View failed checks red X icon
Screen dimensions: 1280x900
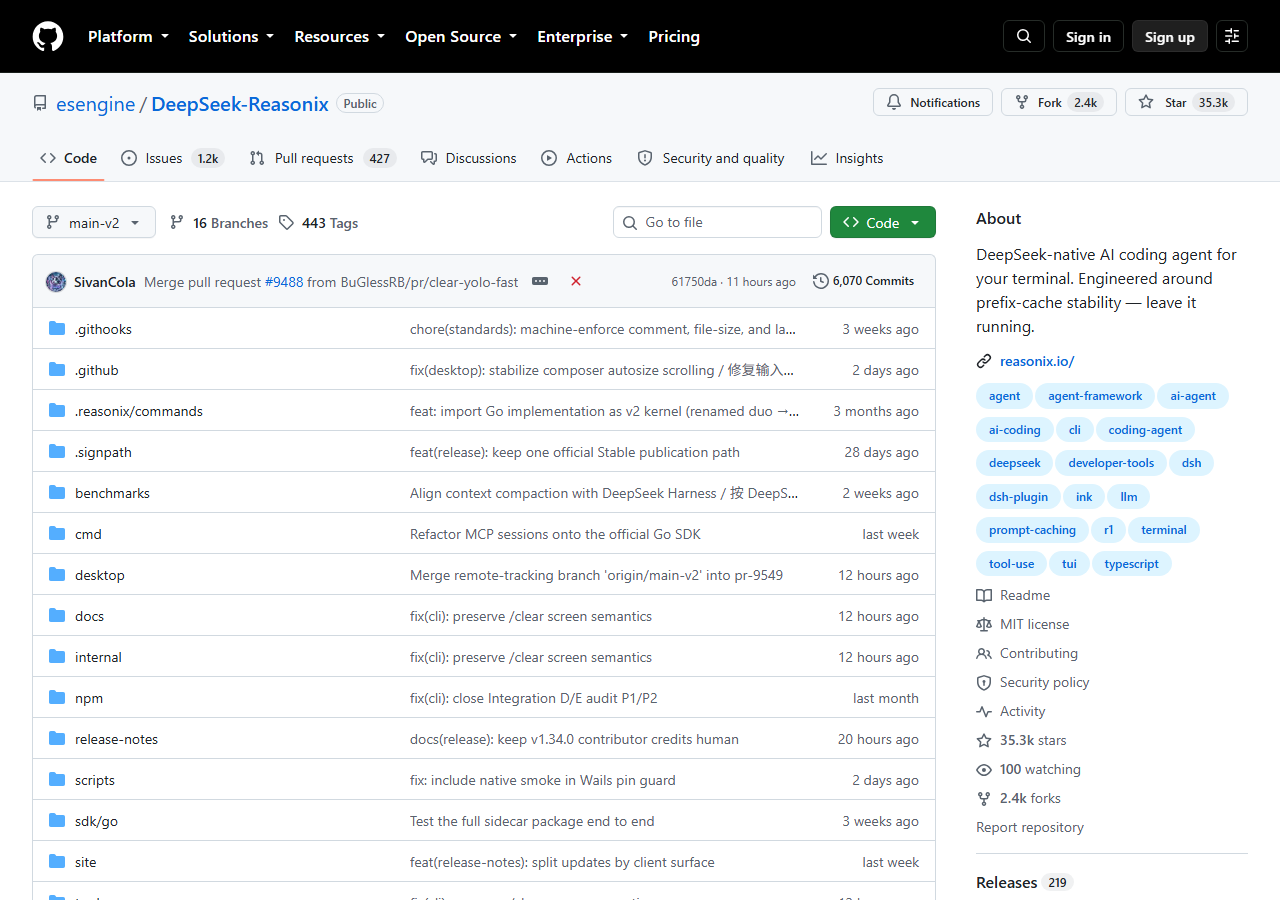pos(576,282)
